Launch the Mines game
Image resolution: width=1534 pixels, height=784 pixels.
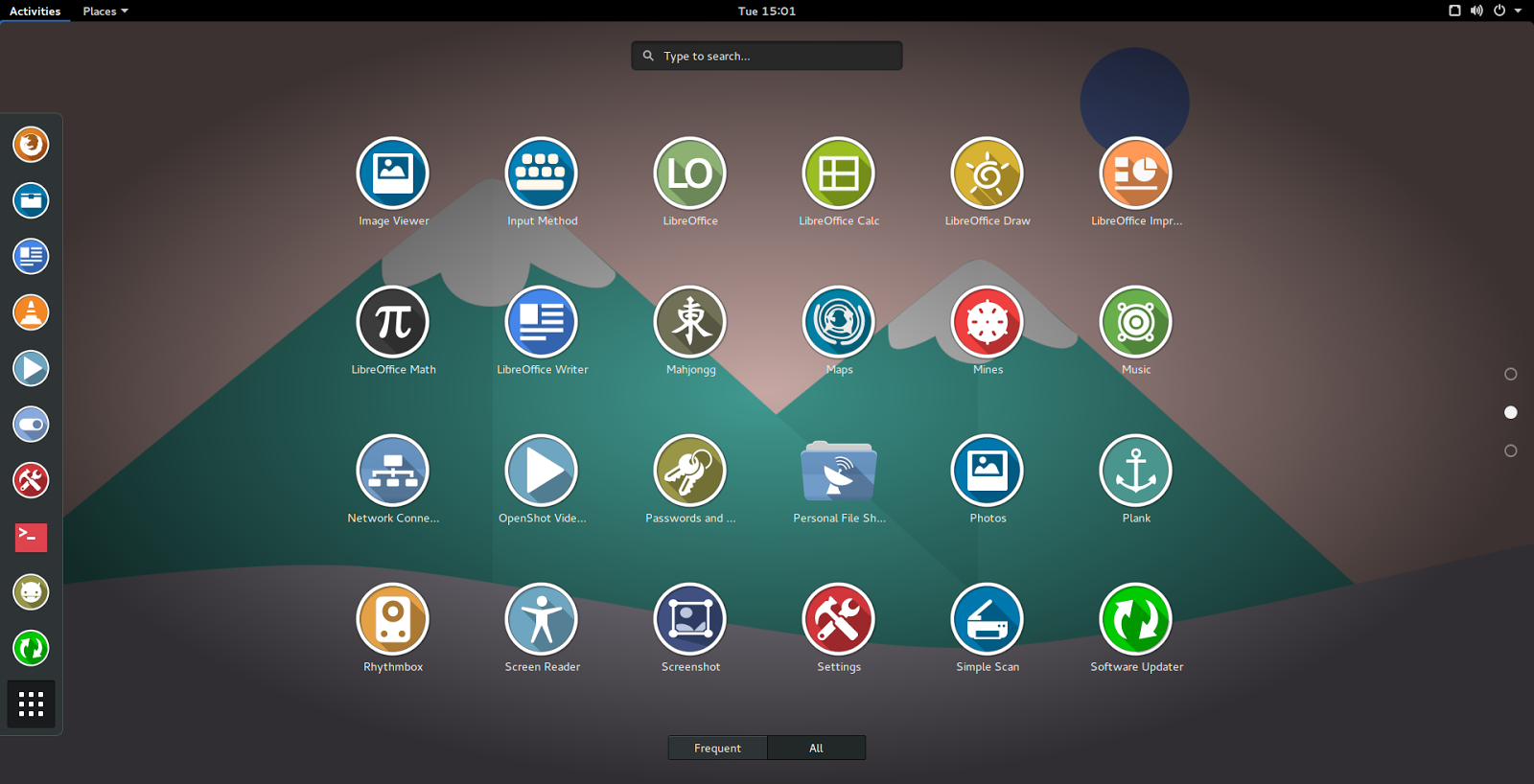988,322
